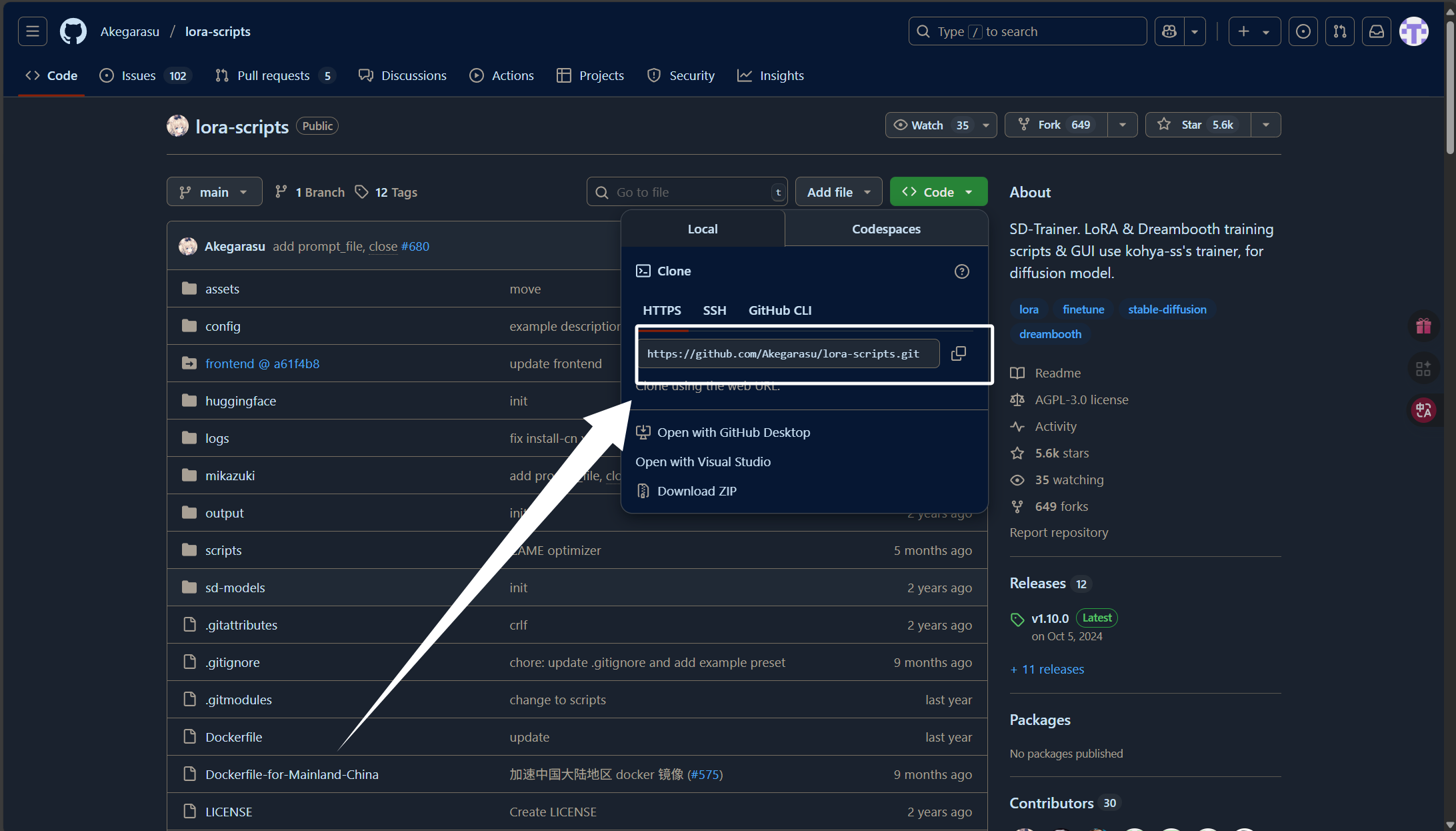Screen dimensions: 1456x831
Task: Select the Codespaces tab
Action: pyautogui.click(x=886, y=229)
